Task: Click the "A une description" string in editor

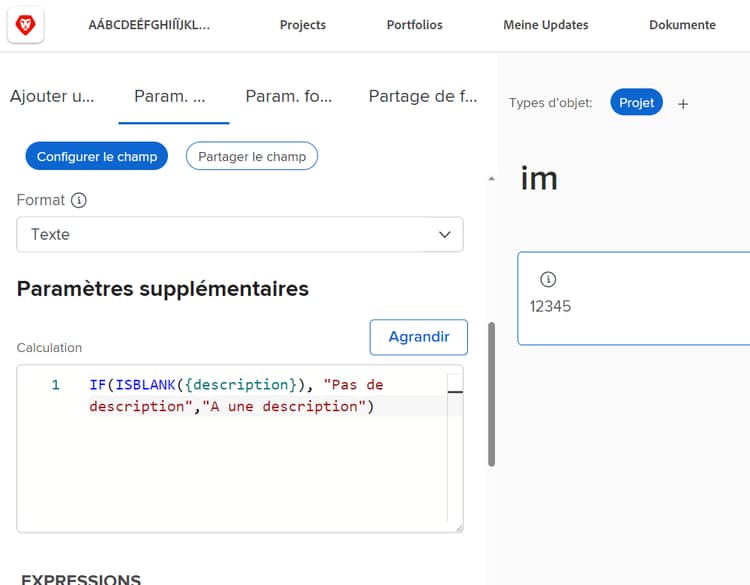Action: pyautogui.click(x=284, y=407)
